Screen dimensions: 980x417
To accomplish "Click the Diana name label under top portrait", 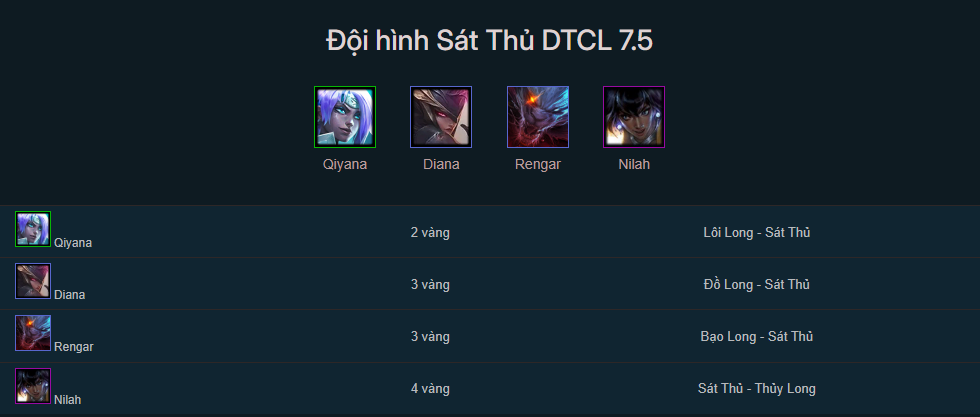I will [441, 164].
